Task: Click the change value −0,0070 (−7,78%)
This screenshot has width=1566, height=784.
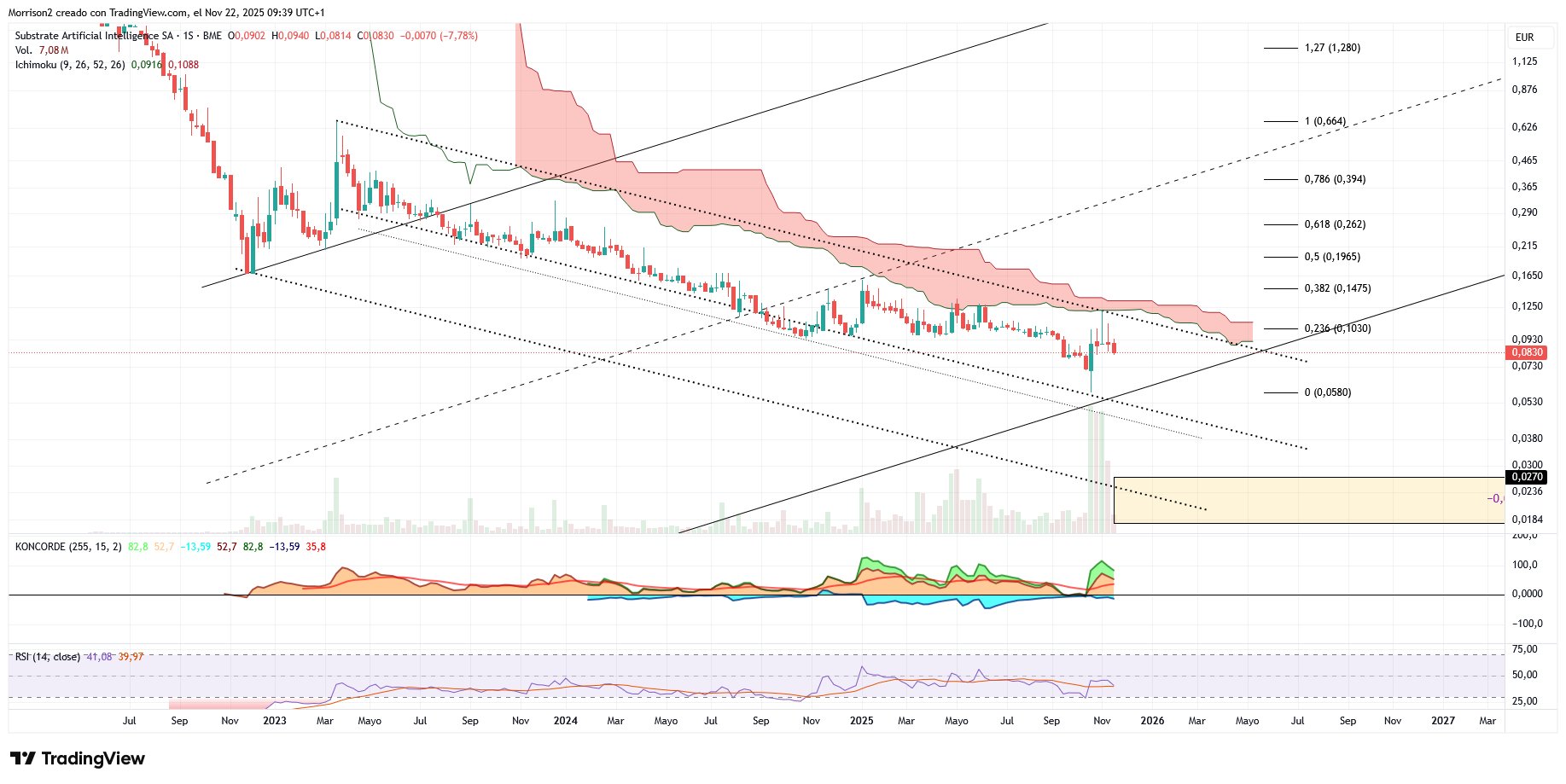Action: click(x=439, y=36)
